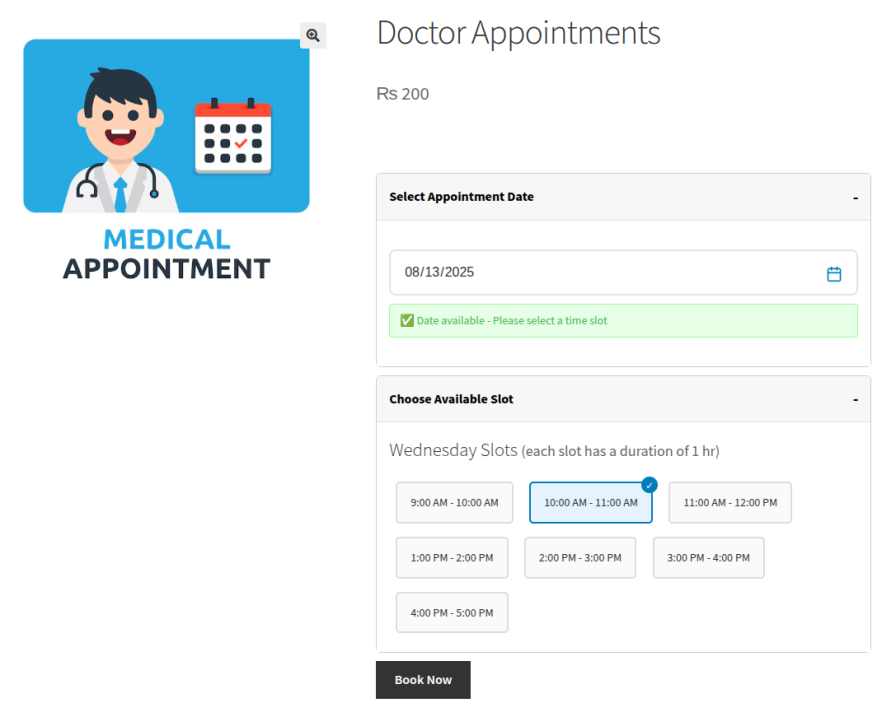The image size is (896, 703).
Task: Click the Doctor Appointments page title
Action: (x=518, y=33)
